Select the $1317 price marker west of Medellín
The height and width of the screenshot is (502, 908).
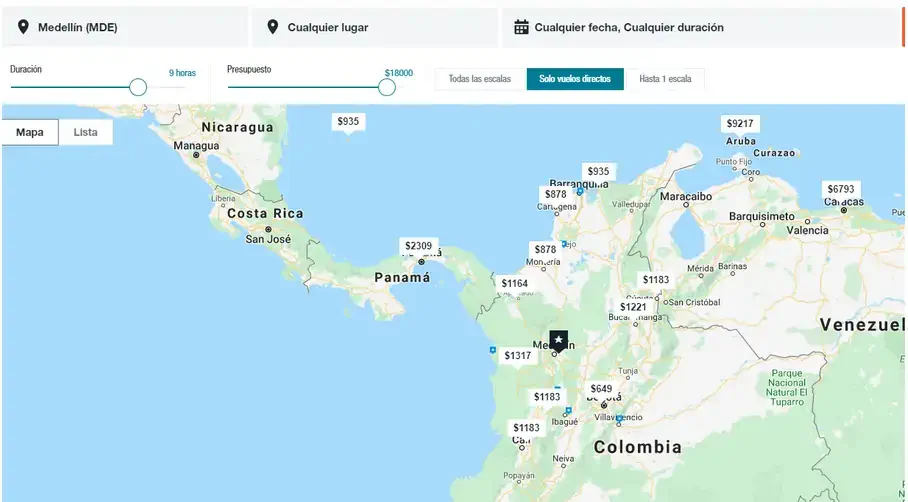pyautogui.click(x=518, y=356)
